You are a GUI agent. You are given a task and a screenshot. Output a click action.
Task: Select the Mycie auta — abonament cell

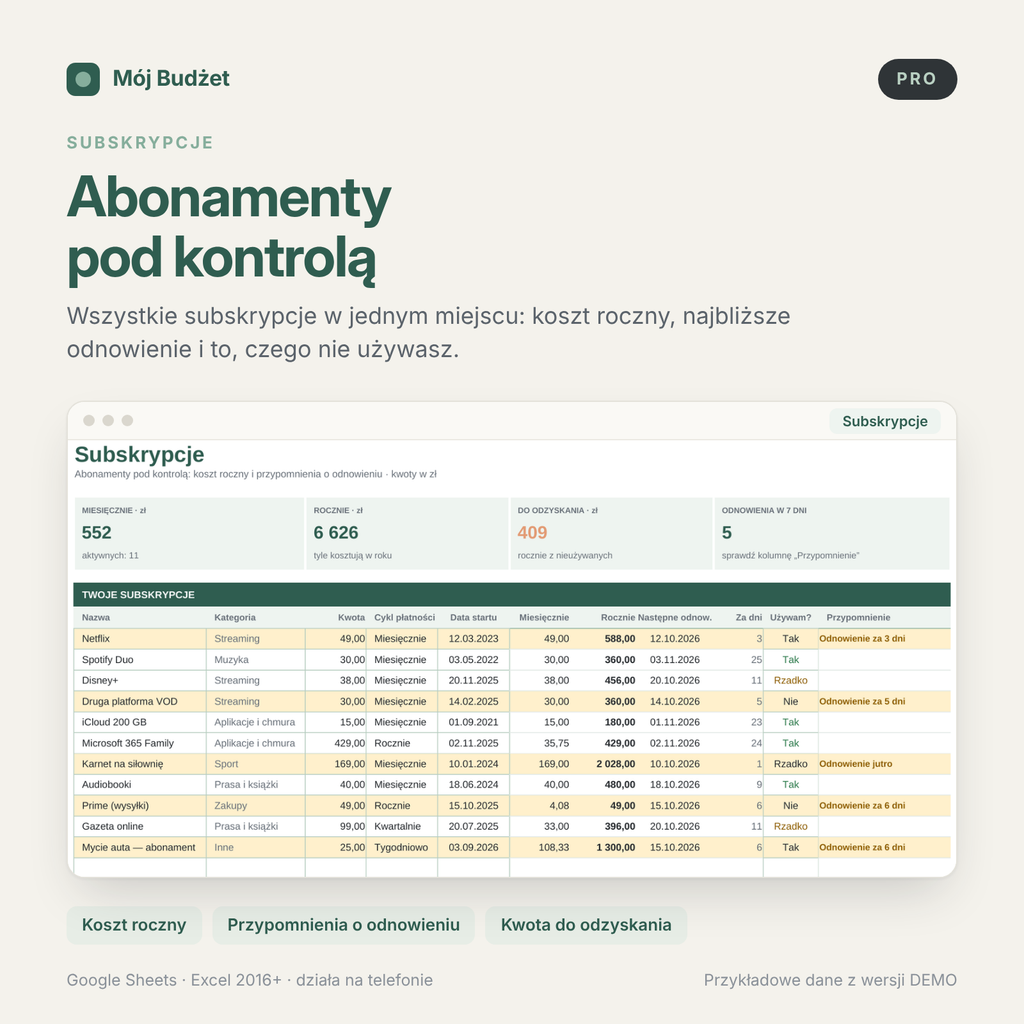(x=140, y=848)
